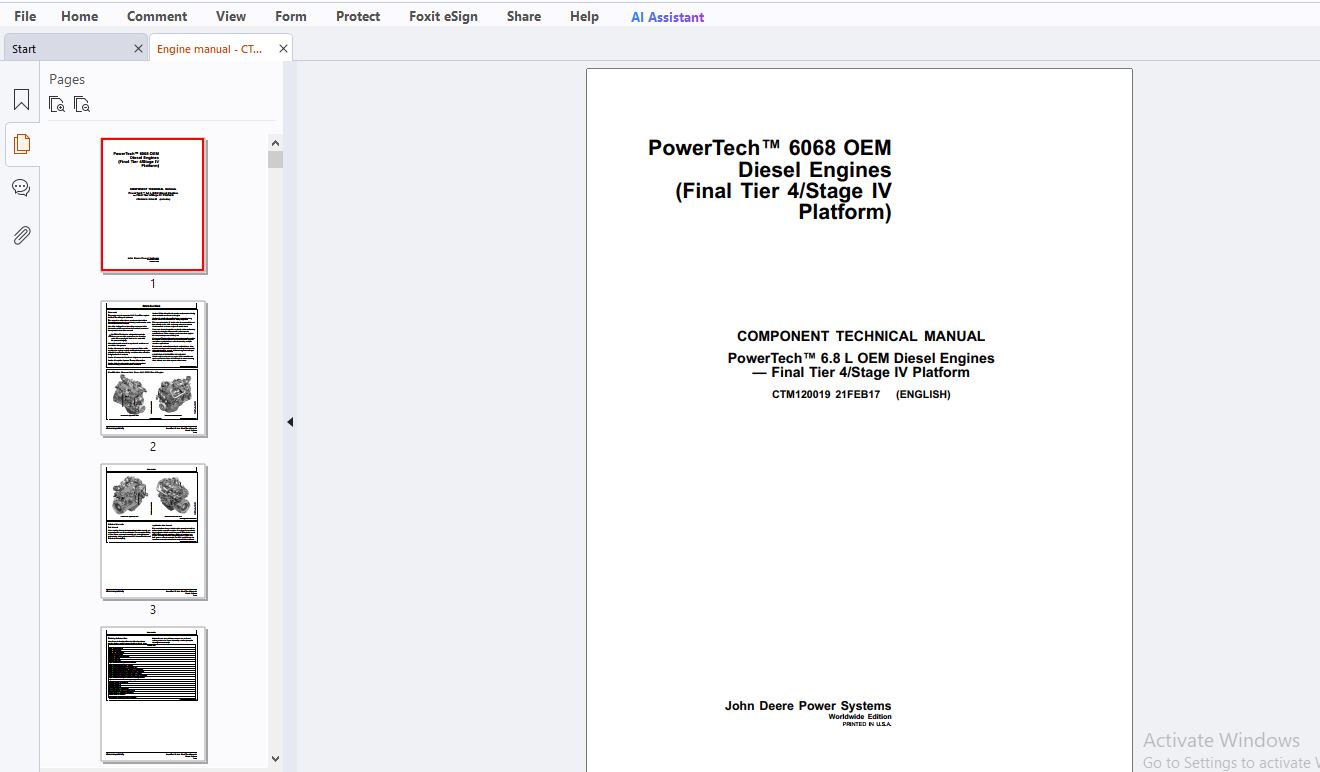Click thumbnail scrollbar down arrow
The image size is (1320, 772).
(x=275, y=759)
